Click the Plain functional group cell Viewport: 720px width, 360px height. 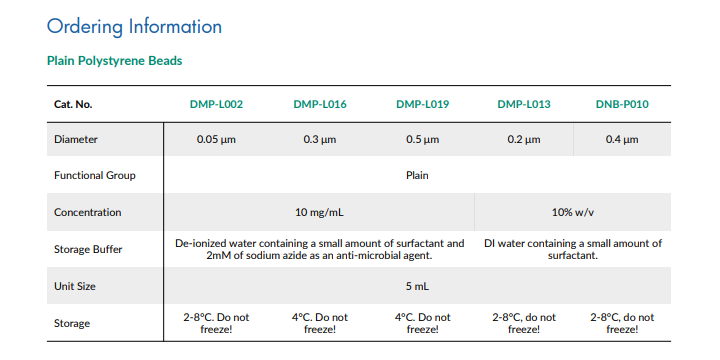(x=417, y=175)
